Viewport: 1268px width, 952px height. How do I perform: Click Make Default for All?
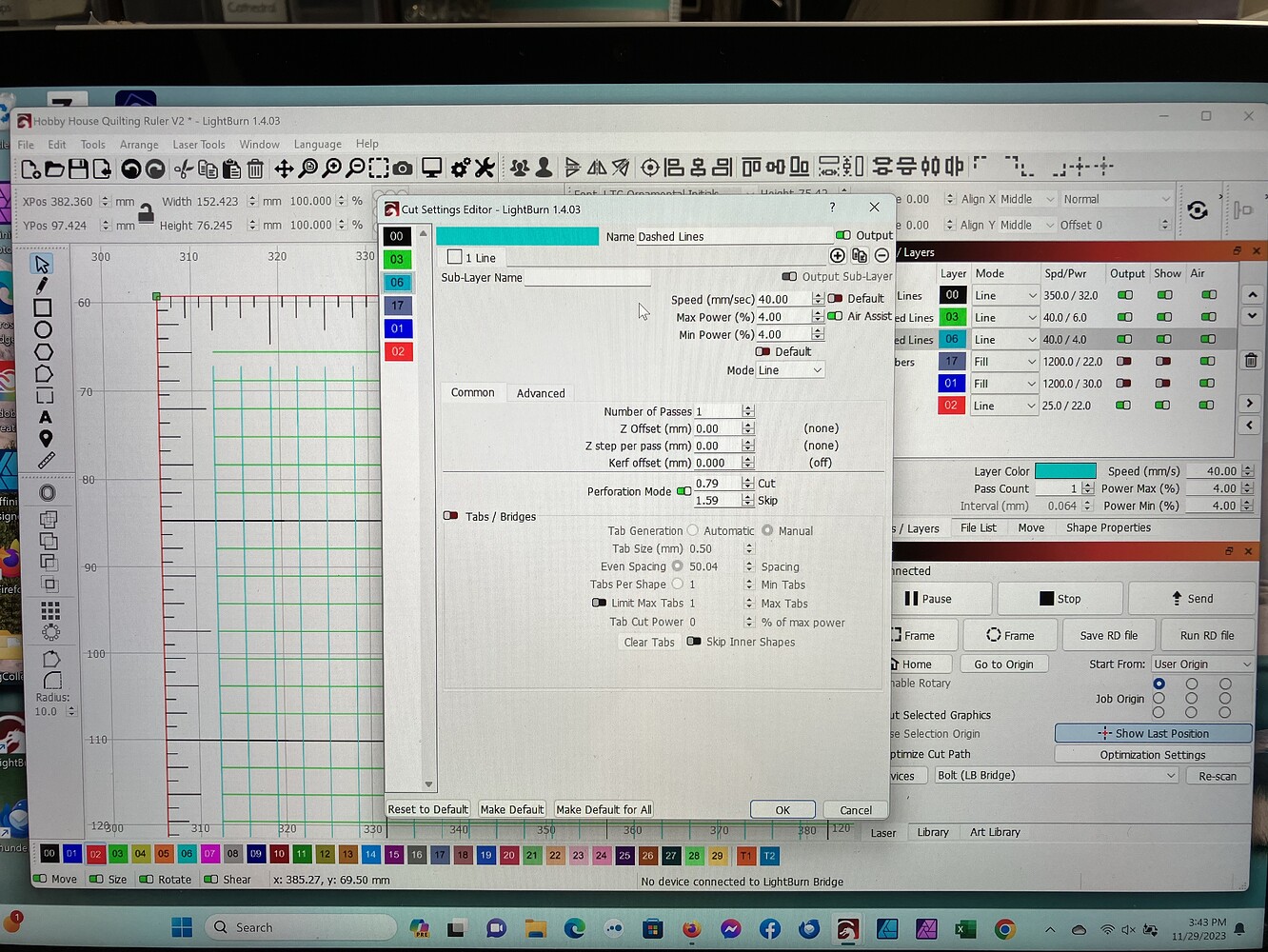pos(603,809)
